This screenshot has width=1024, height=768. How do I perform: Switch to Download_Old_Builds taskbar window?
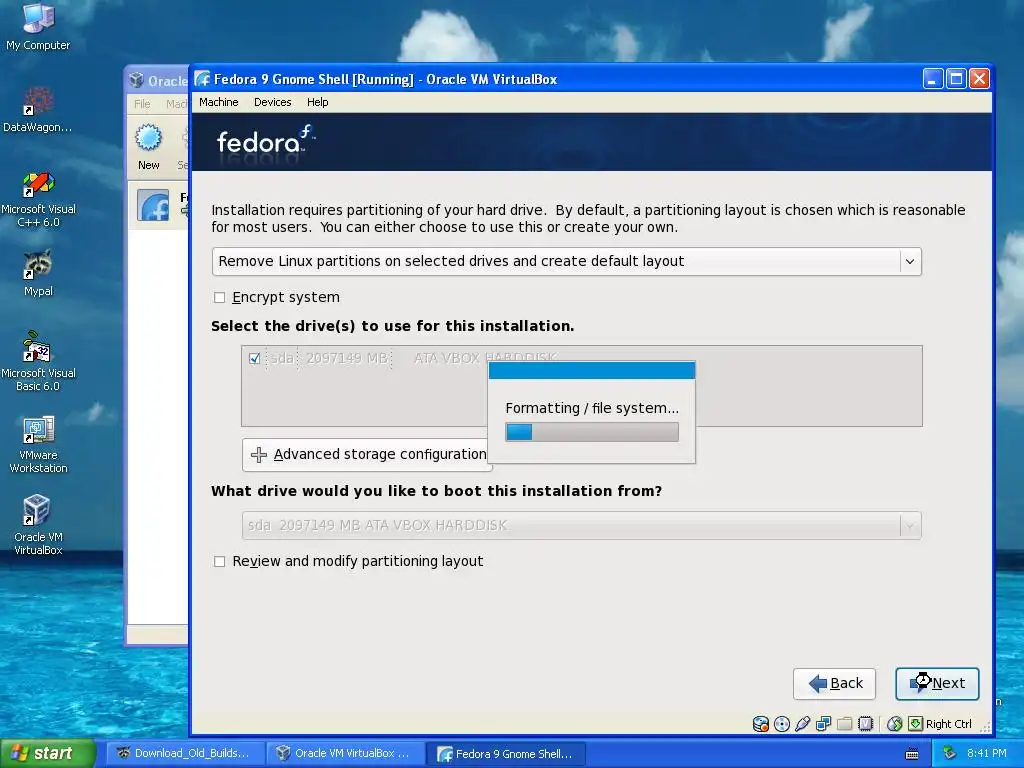(185, 753)
